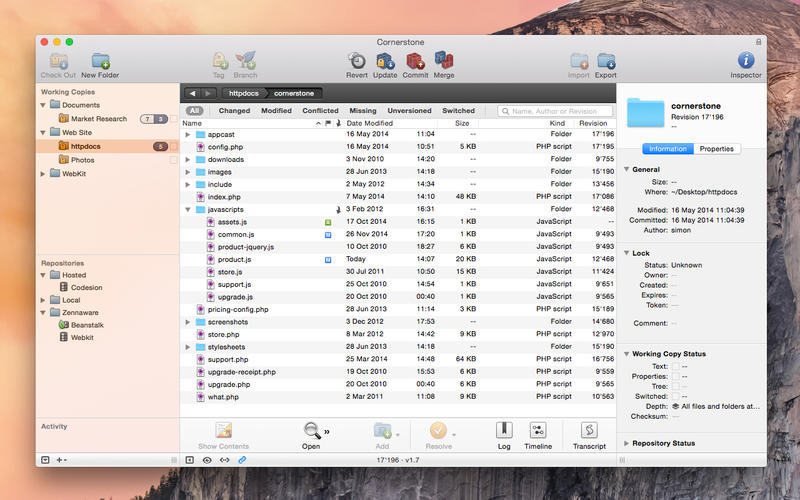Expand the WebKit working copy group
Screen dimensions: 800x500
[x=43, y=174]
